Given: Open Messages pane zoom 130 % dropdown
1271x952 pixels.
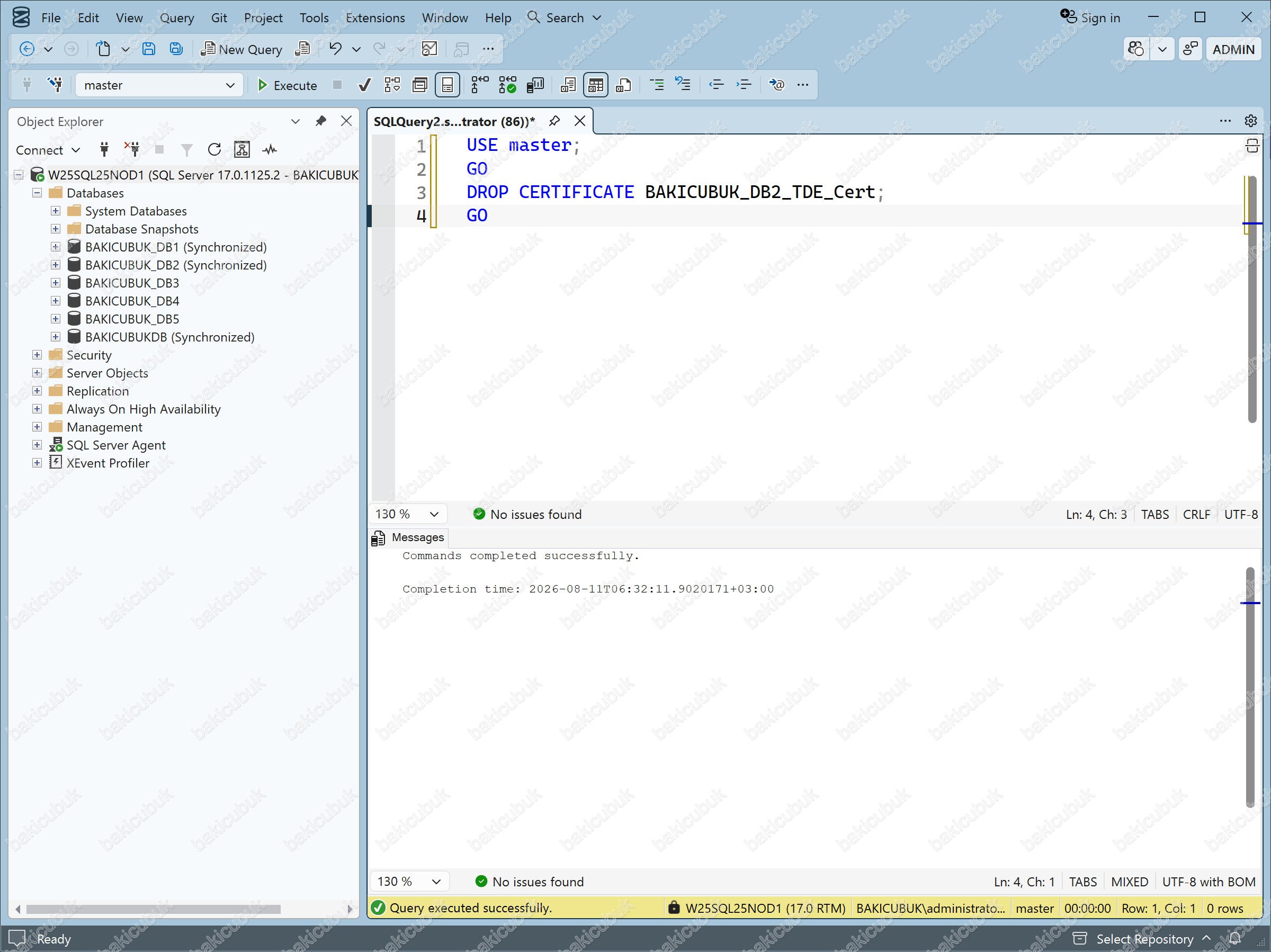Looking at the screenshot, I should (409, 882).
